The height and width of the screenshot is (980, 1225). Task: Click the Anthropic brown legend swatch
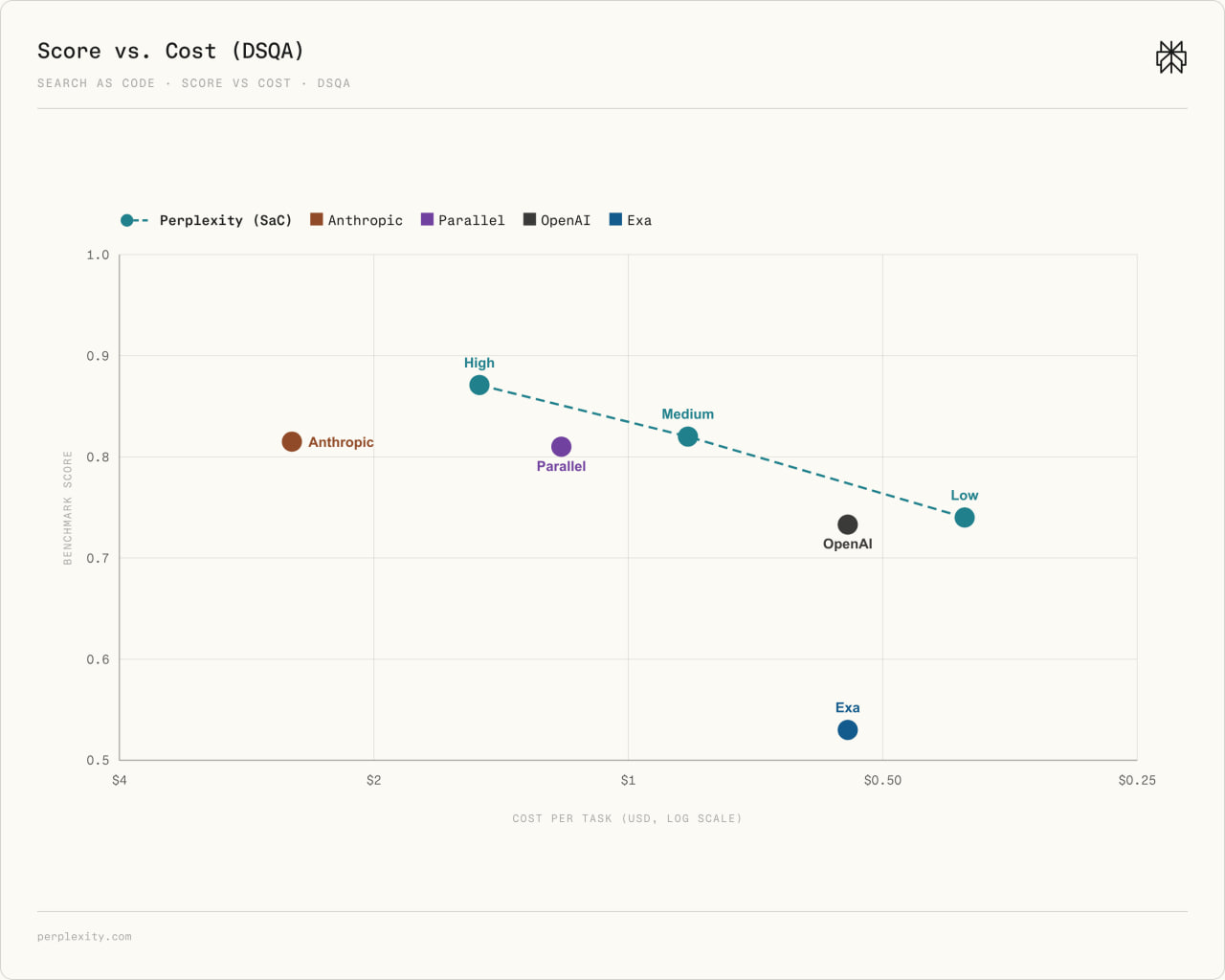[x=317, y=219]
